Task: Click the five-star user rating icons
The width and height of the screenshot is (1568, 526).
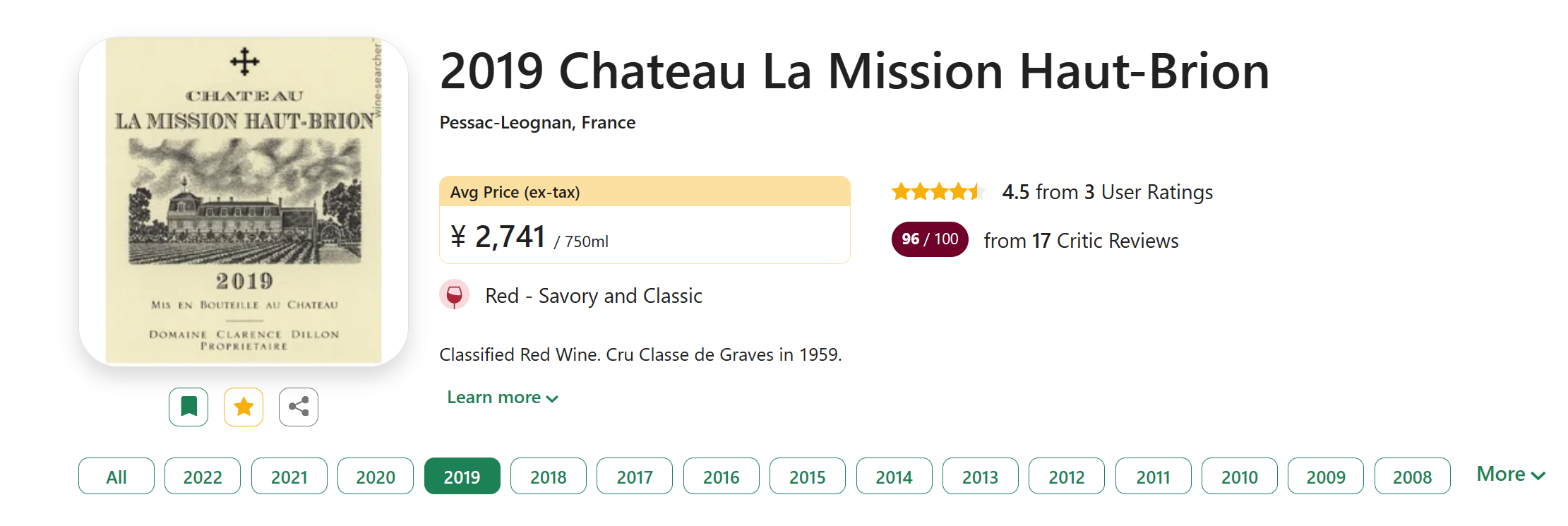Action: 938,191
